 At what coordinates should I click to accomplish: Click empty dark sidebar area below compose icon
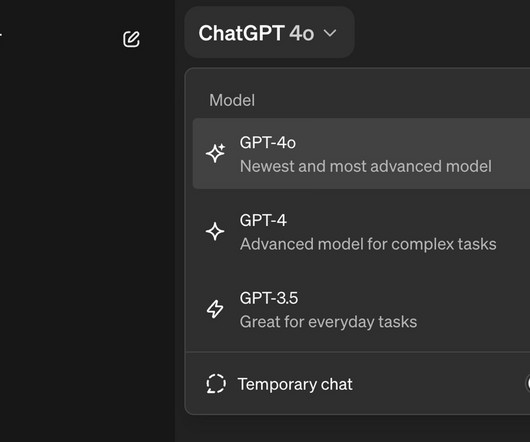pyautogui.click(x=87, y=237)
